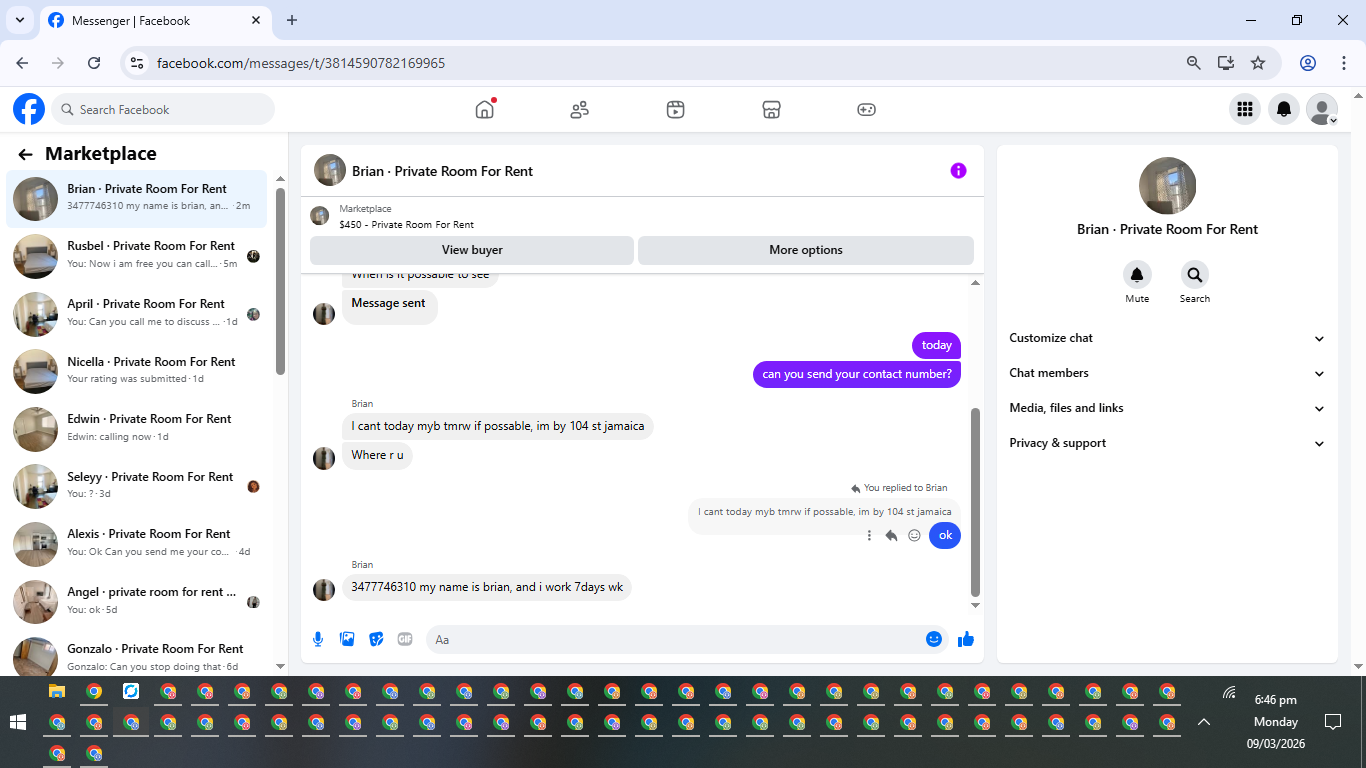Screen dimensions: 1366x768
Task: Click message '3477746310 my name is brian'
Action: click(487, 587)
